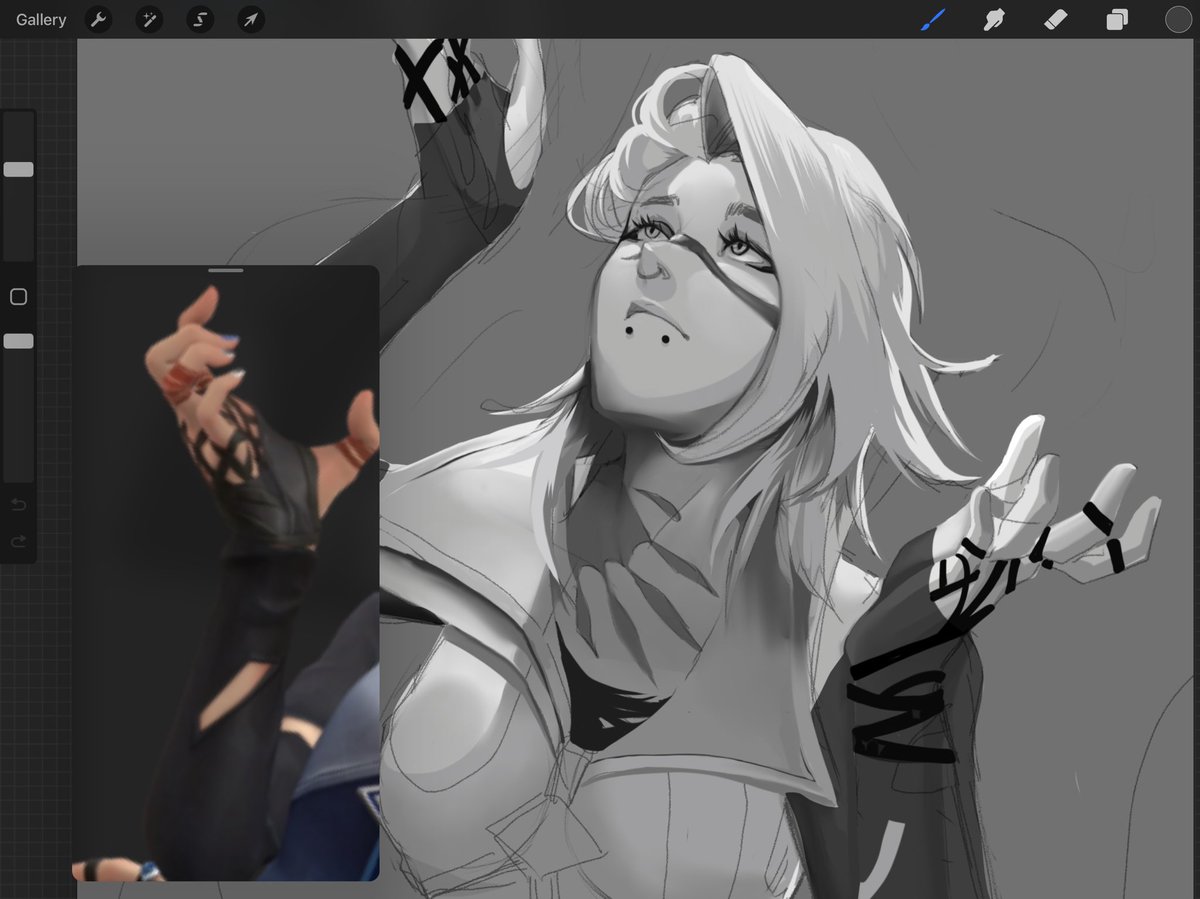Activate the Transform arrow tool
The height and width of the screenshot is (899, 1200).
tap(250, 19)
